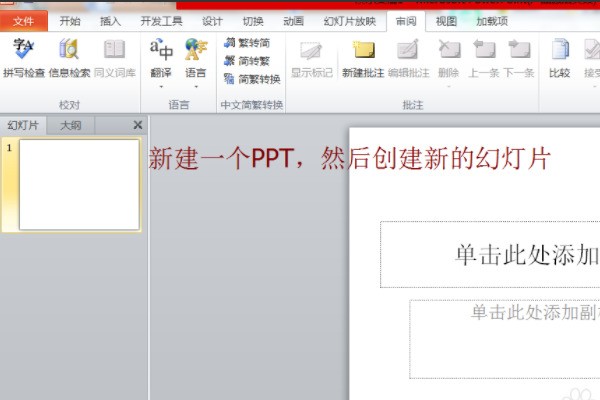Go to next comment 下一条
600x400 pixels.
click(519, 59)
